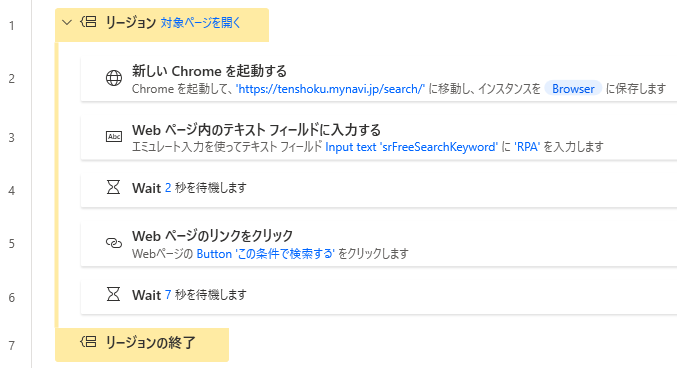Click the 7 seconds value in Wait
677x368 pixels.
click(x=168, y=295)
